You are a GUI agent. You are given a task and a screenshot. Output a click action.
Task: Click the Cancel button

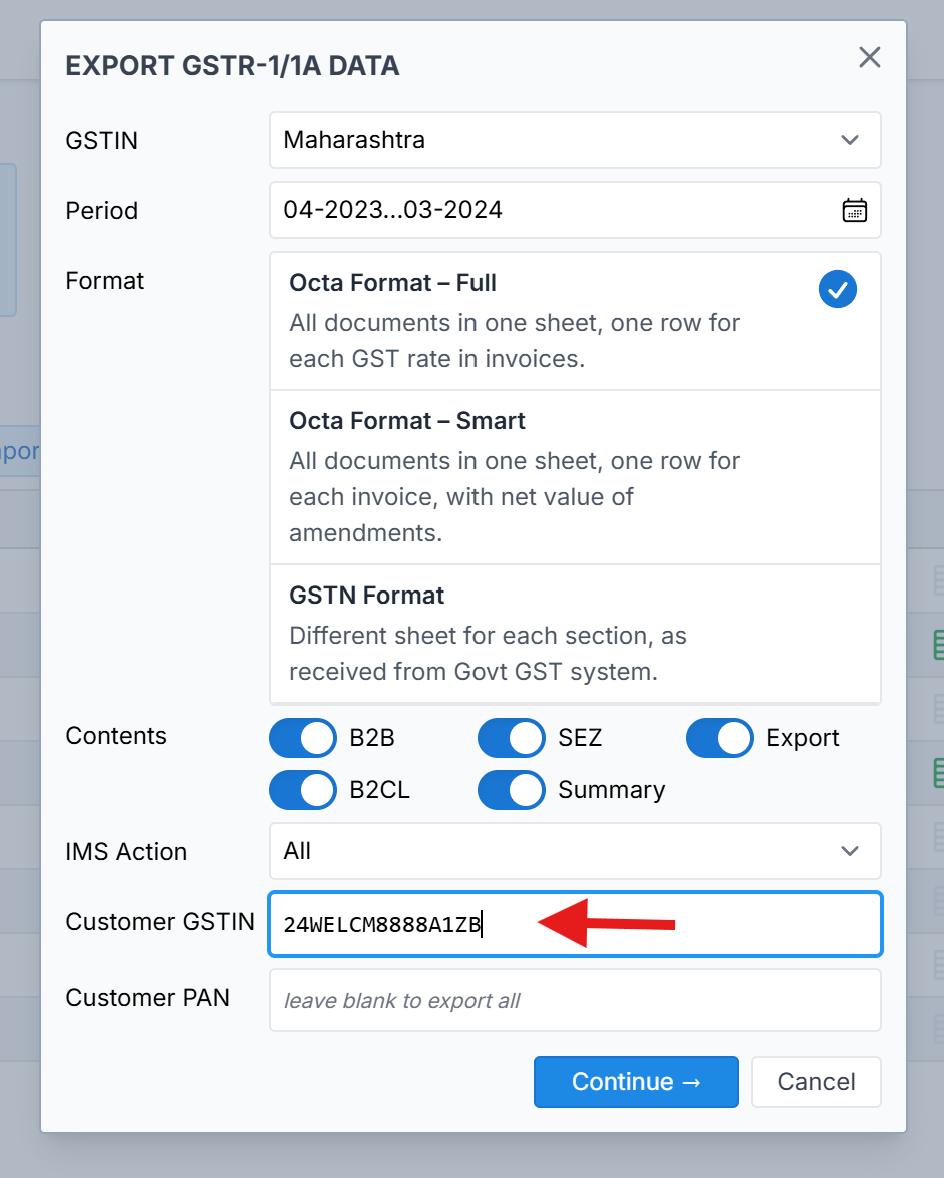[x=816, y=1082]
